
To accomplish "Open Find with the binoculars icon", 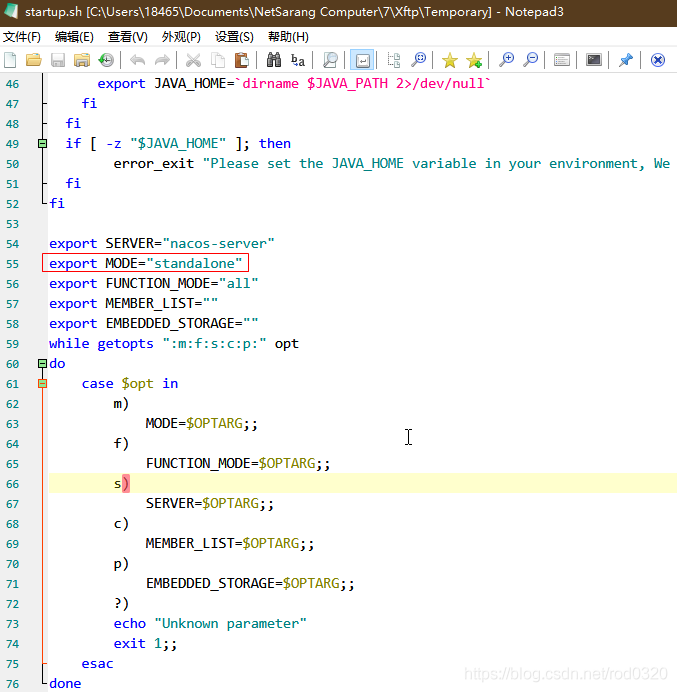I will click(x=274, y=60).
